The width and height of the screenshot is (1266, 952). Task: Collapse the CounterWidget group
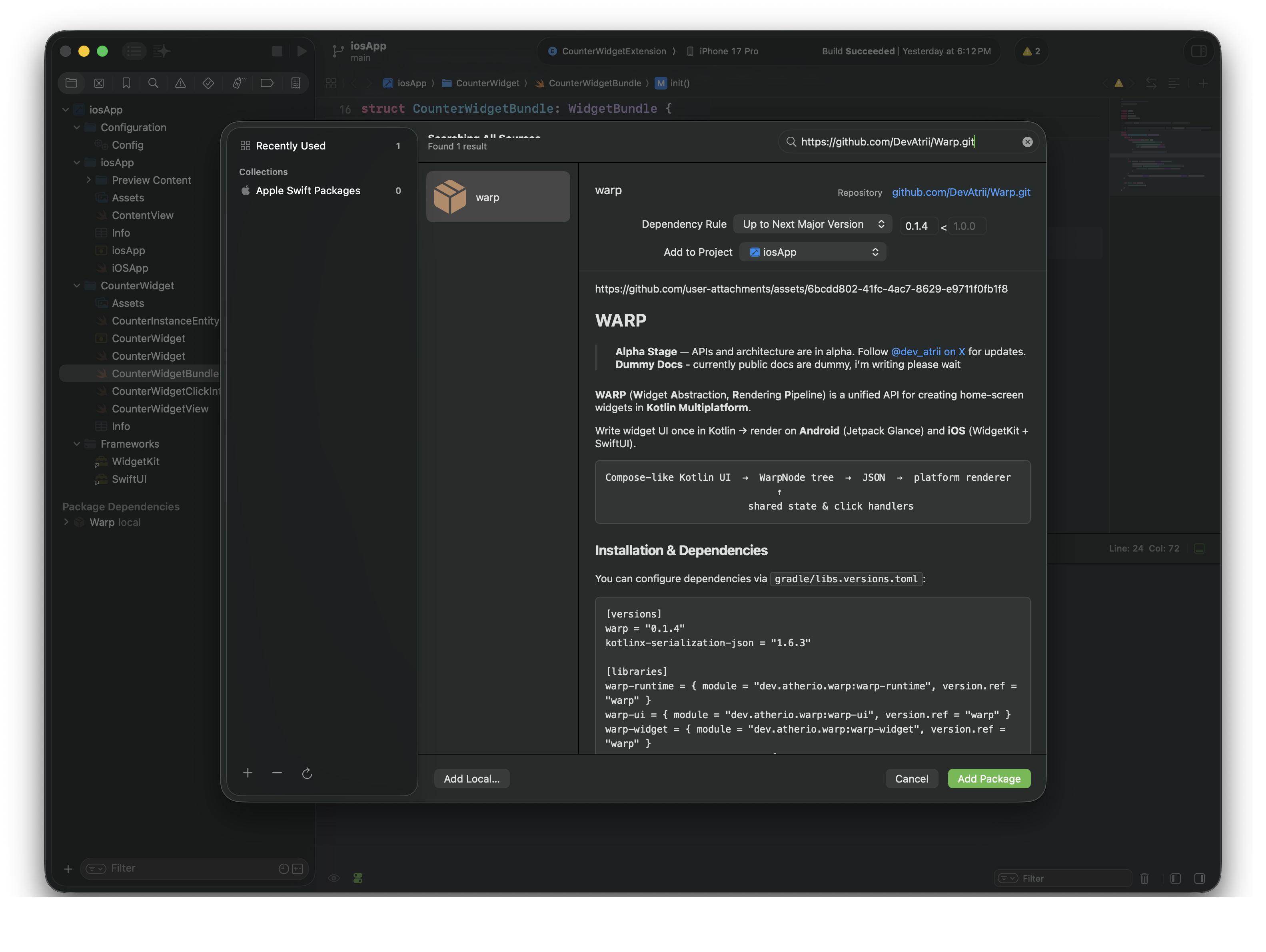point(77,285)
